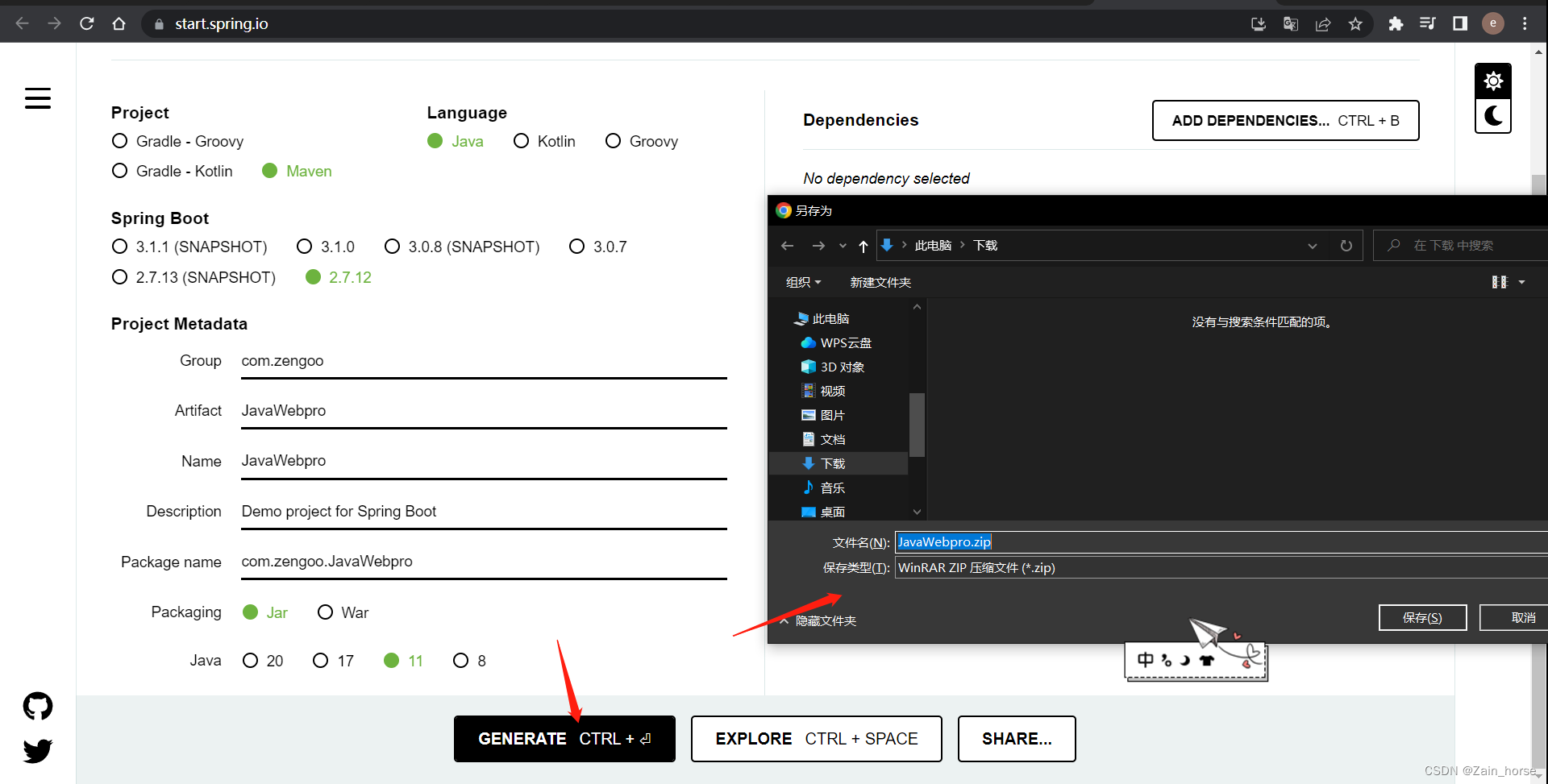Viewport: 1548px width, 784px height.
Task: Open the Twitter link icon
Action: click(x=38, y=751)
